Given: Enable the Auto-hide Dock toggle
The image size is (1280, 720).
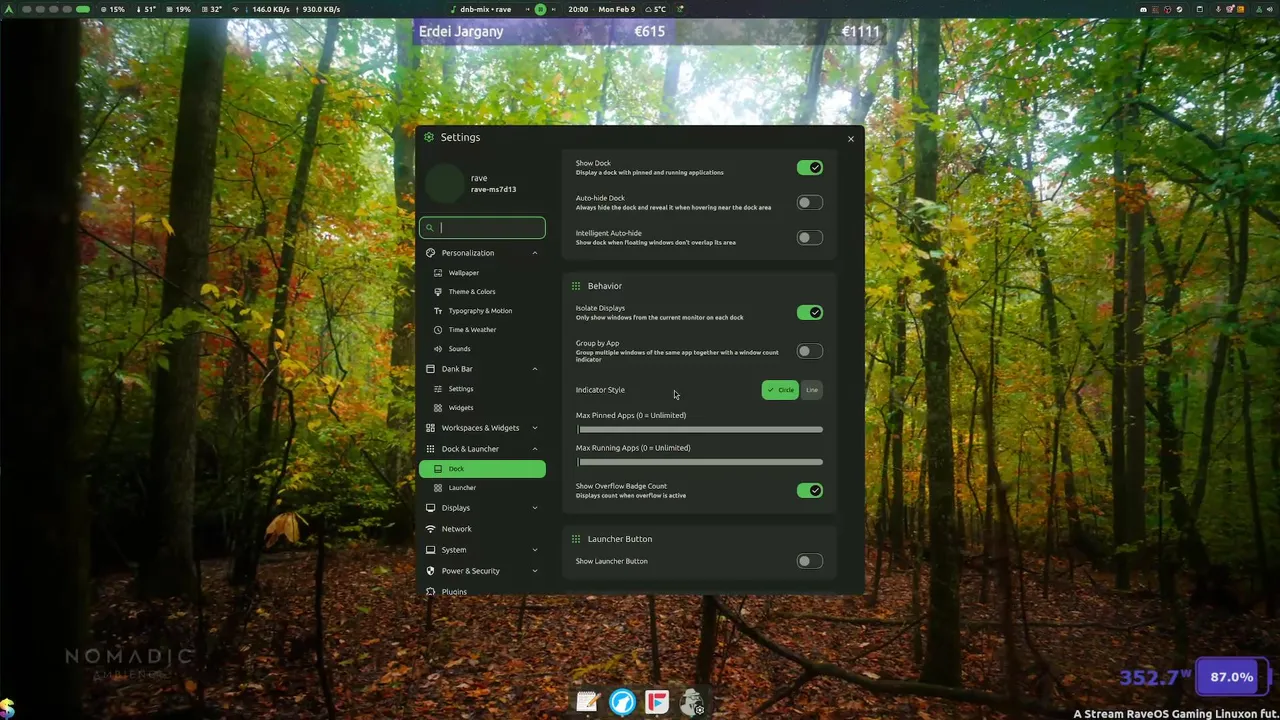Looking at the screenshot, I should click(810, 203).
